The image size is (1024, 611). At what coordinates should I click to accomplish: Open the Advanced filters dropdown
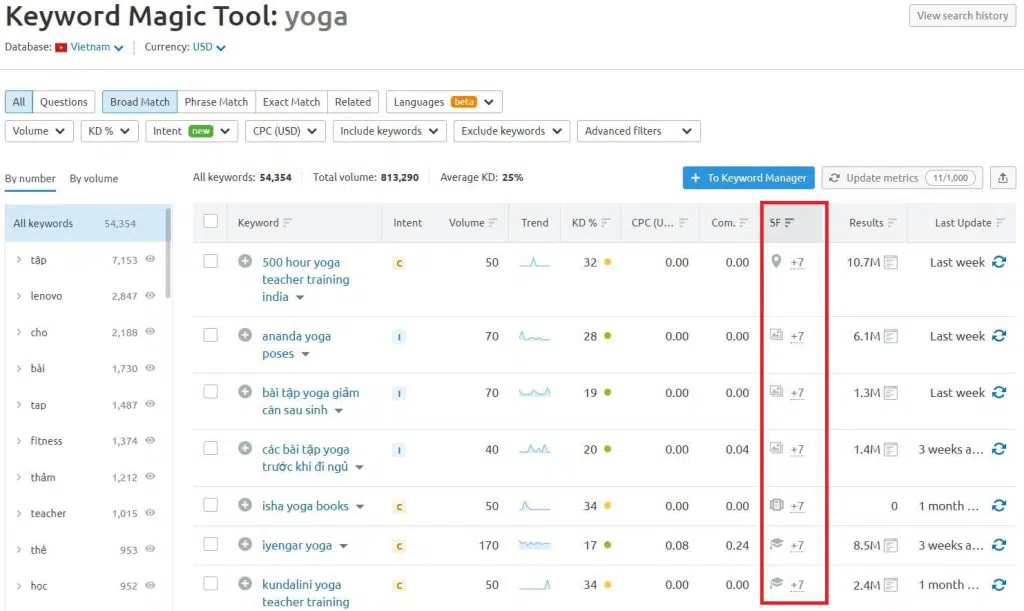coord(638,131)
